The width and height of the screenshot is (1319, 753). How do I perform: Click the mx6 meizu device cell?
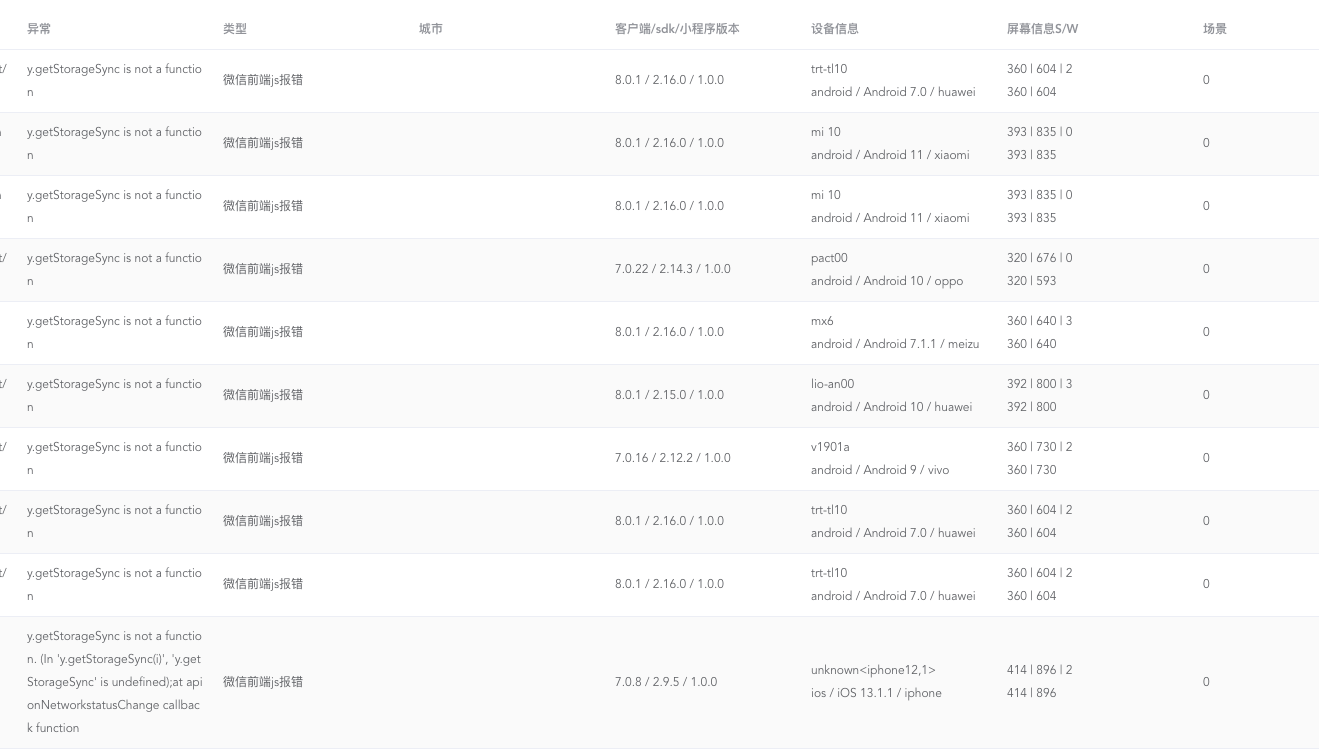[895, 332]
